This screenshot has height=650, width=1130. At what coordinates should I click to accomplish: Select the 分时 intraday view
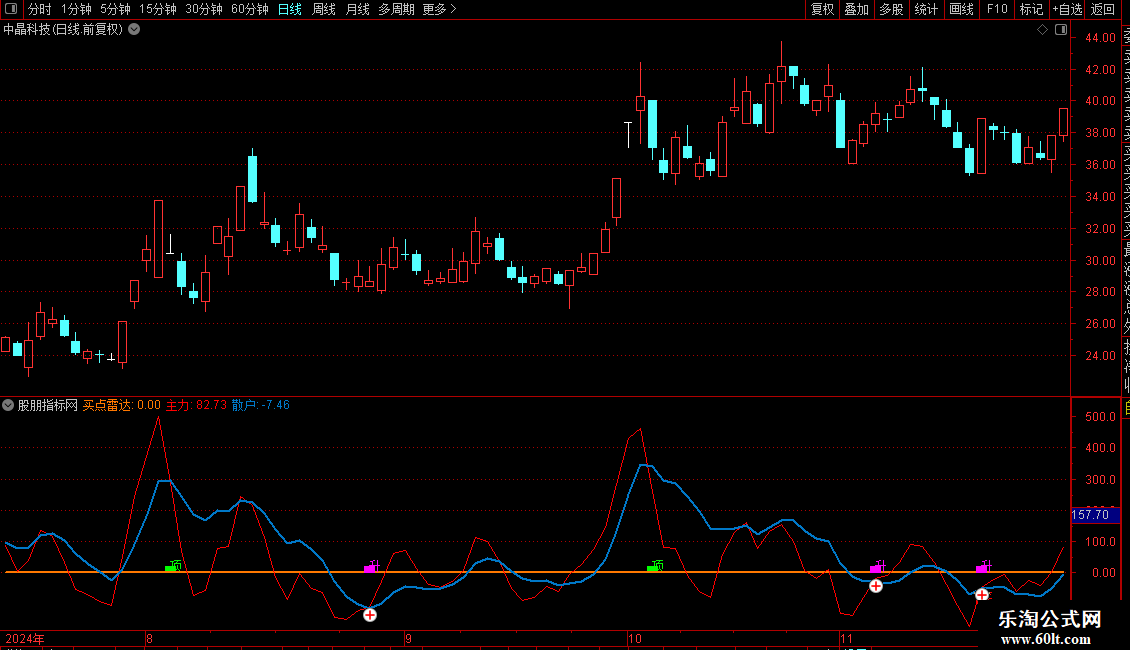(40, 9)
